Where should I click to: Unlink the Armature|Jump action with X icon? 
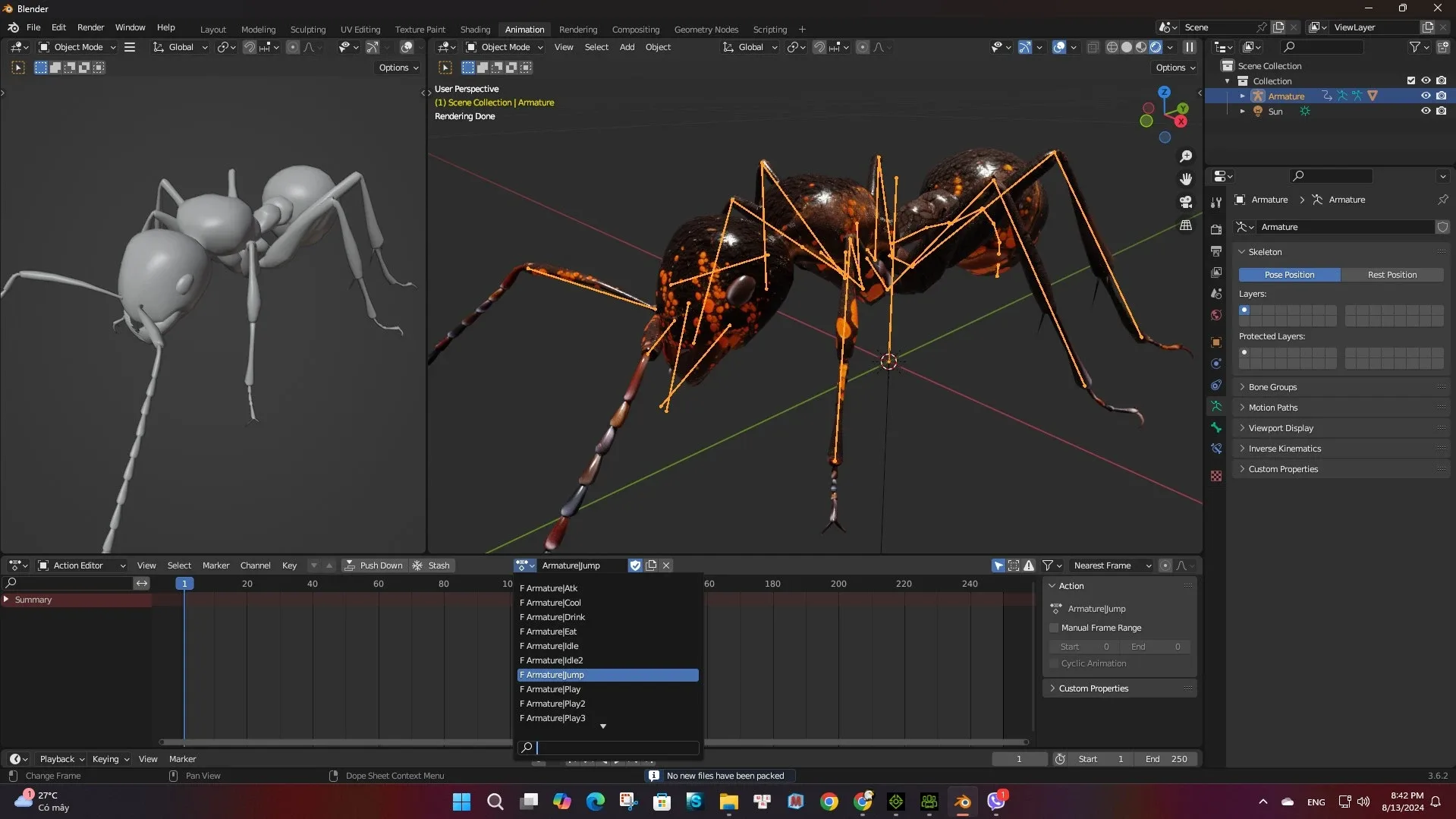[666, 565]
